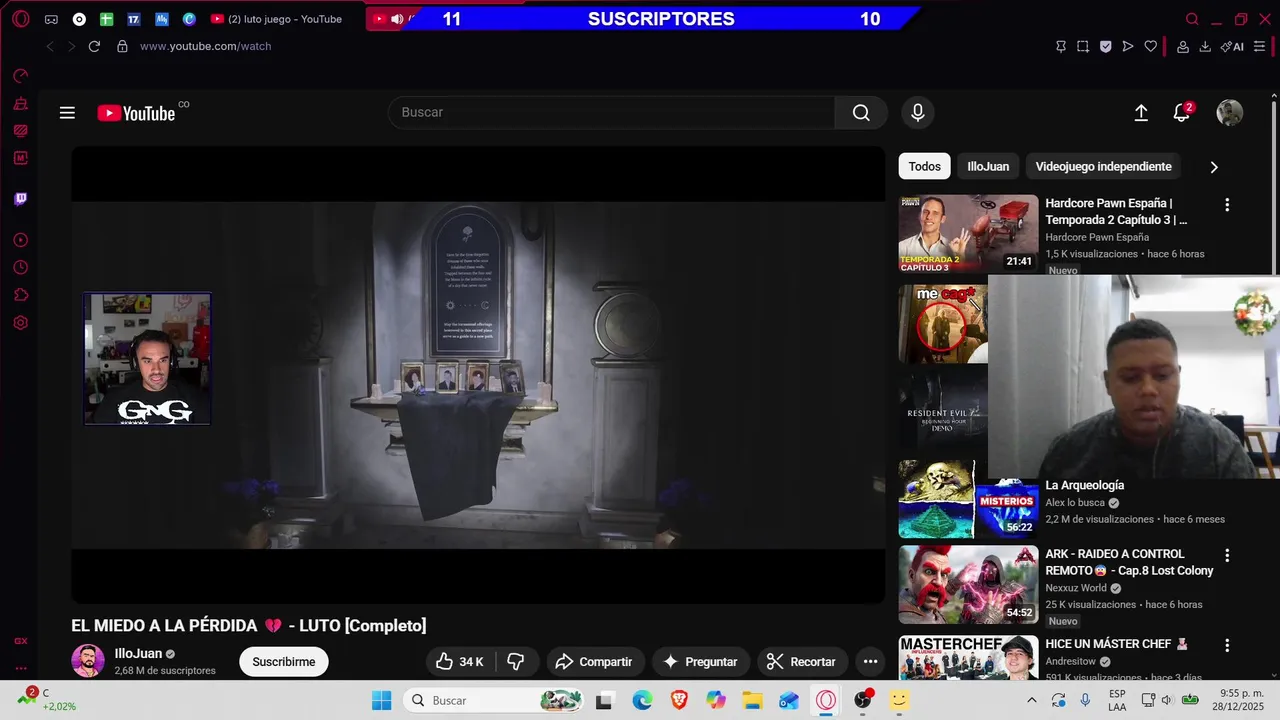Open options for ARK Raideo video

pyautogui.click(x=1227, y=555)
